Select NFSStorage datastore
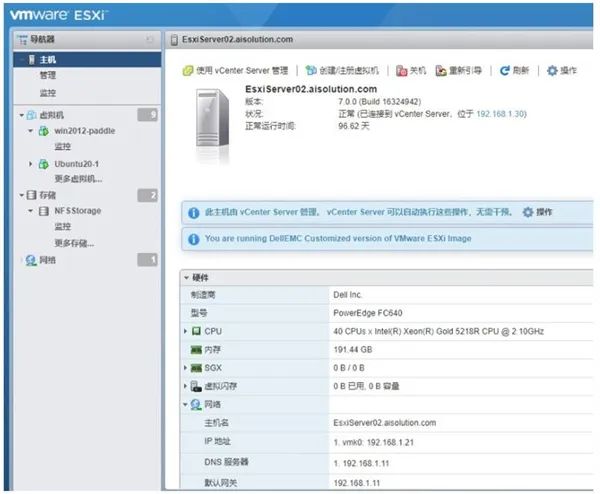This screenshot has height=494, width=600. (x=78, y=211)
